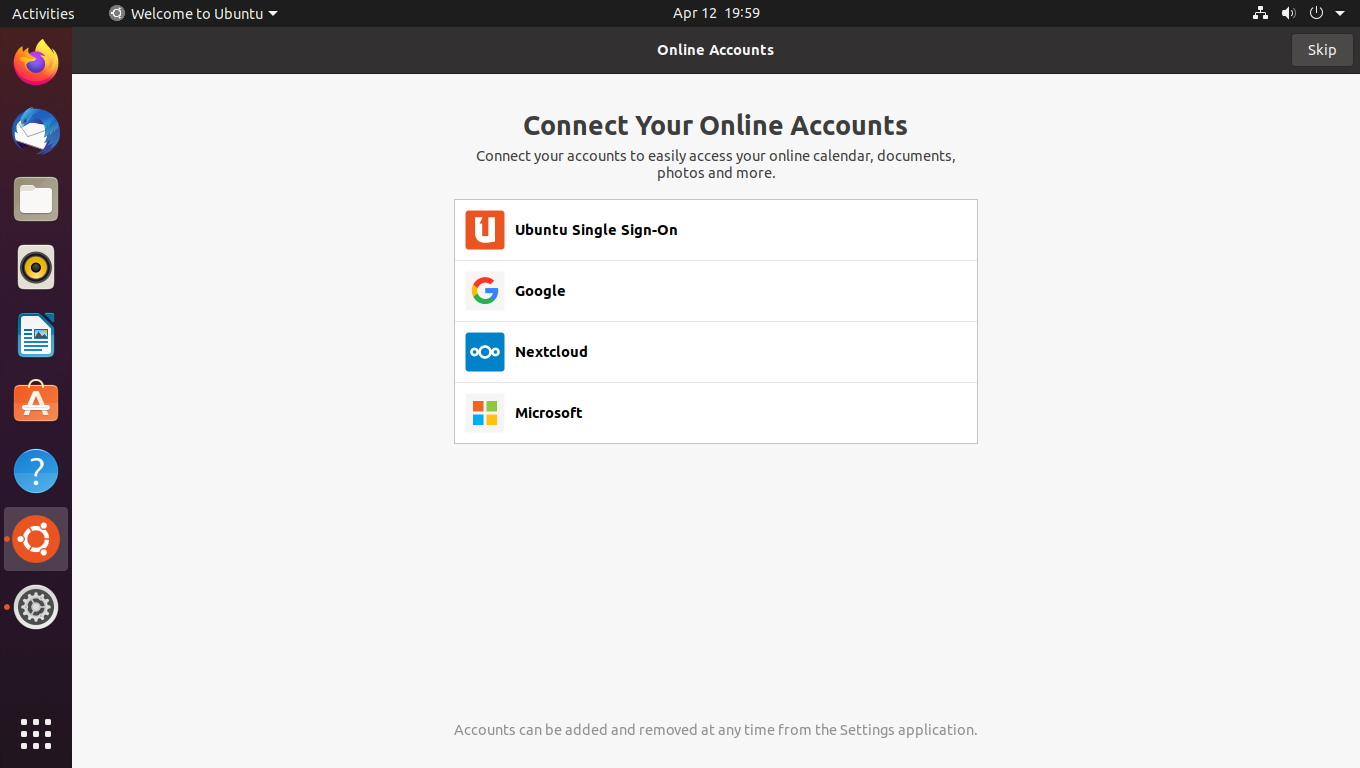Open the Files file manager

(x=36, y=199)
